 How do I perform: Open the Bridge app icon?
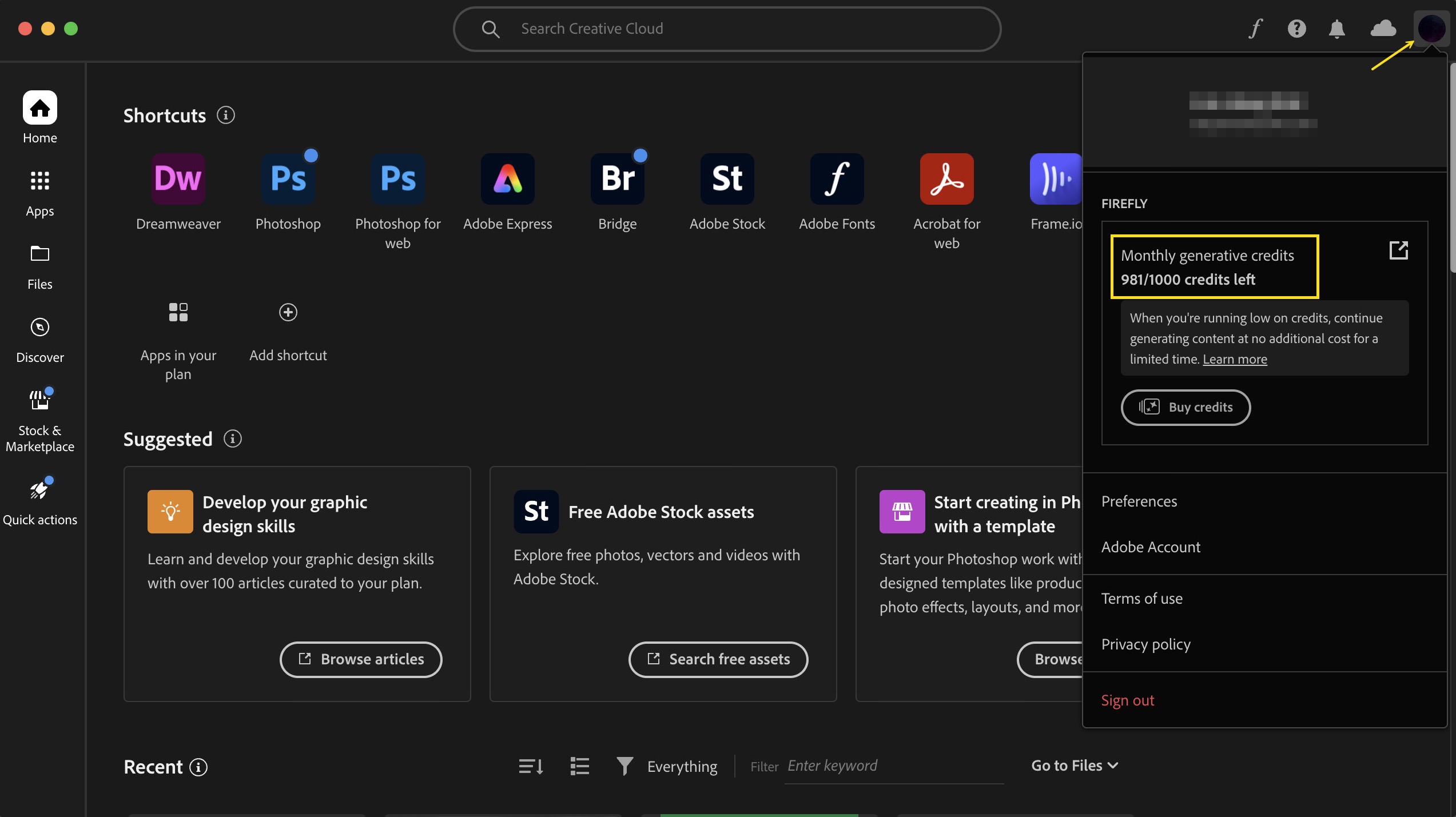[617, 179]
